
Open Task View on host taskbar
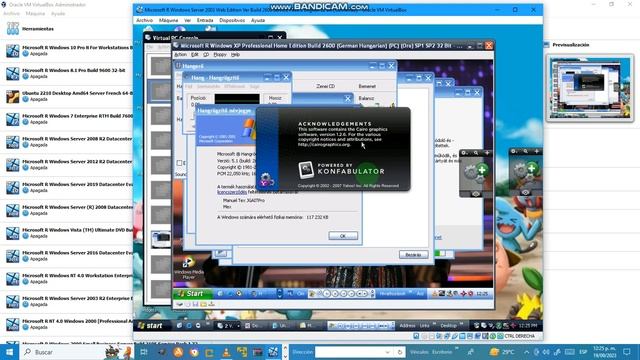click(144, 352)
